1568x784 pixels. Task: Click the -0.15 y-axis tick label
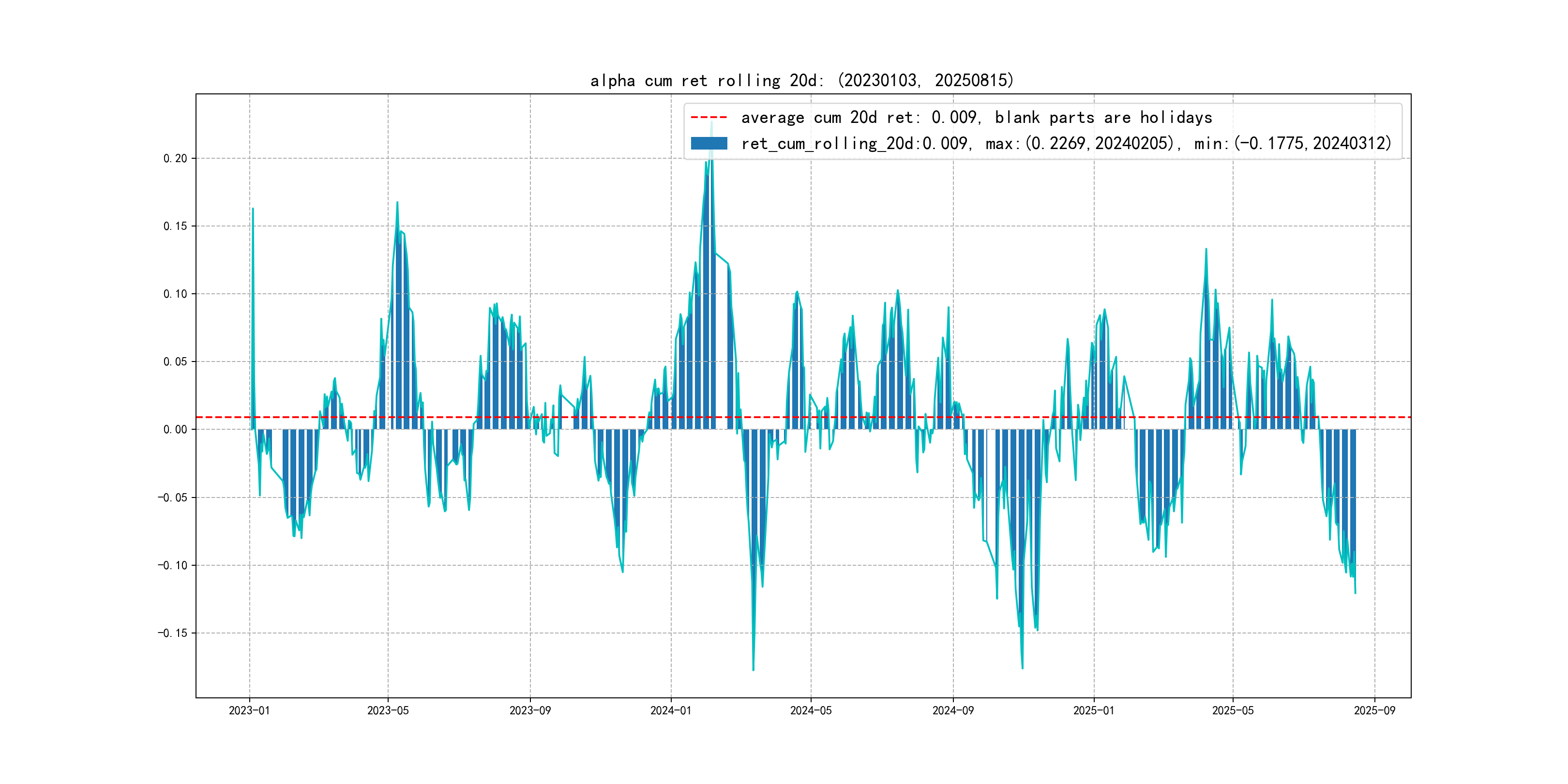coord(172,633)
